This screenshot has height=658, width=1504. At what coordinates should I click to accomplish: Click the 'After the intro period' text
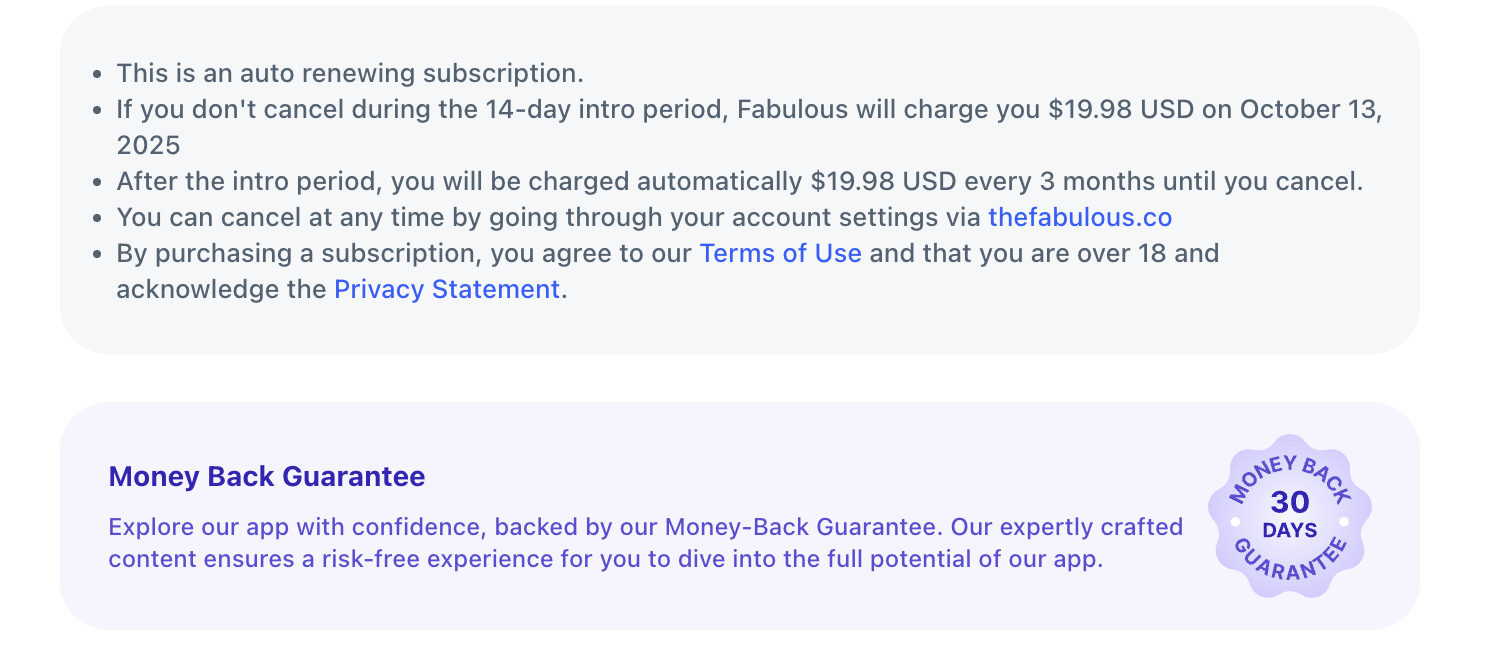tap(248, 182)
